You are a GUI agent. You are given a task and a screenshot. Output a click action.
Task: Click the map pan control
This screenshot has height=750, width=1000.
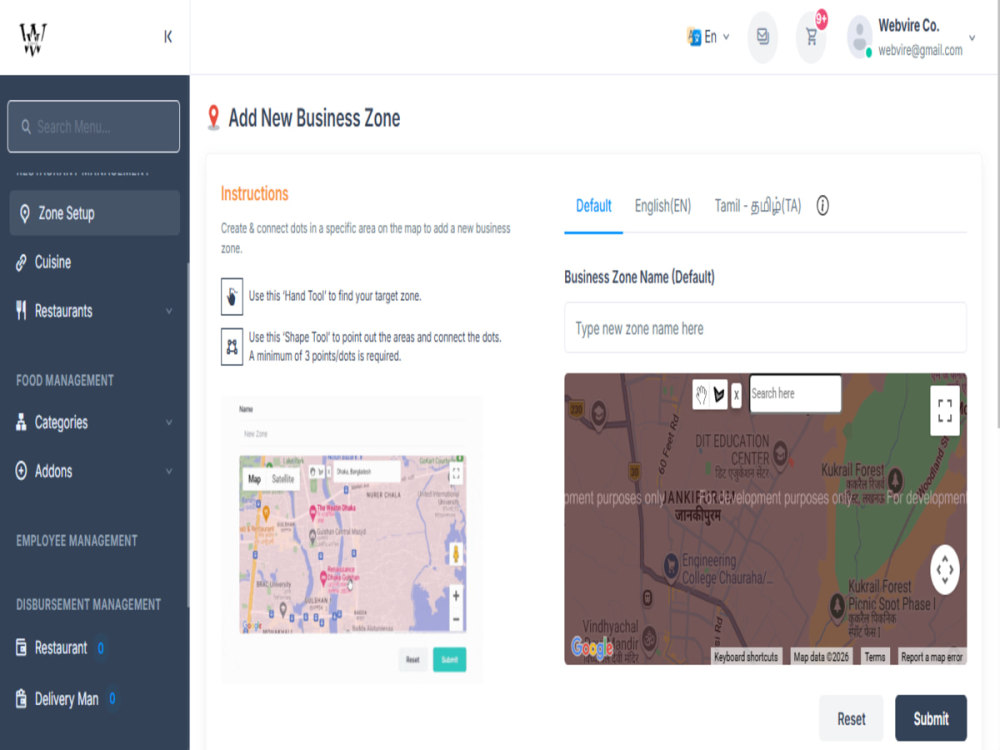coord(945,570)
